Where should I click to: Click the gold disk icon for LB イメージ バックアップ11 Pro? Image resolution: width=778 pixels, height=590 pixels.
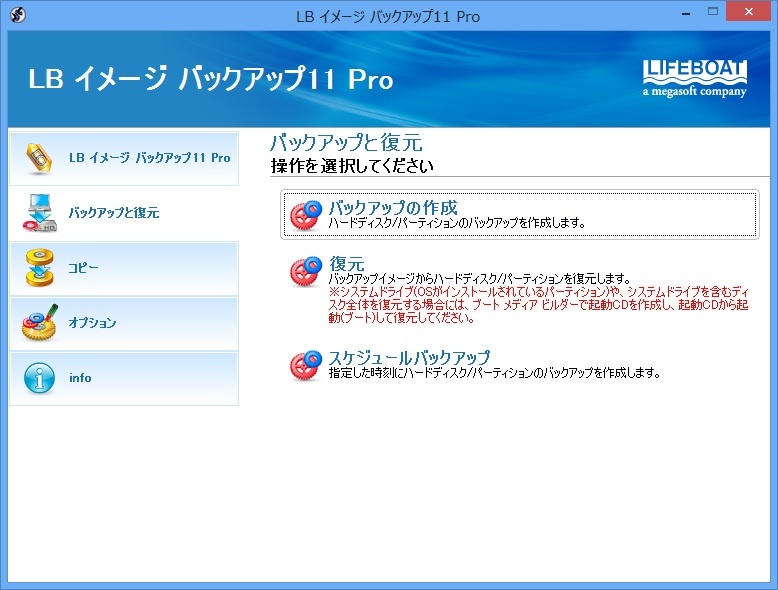pos(39,158)
